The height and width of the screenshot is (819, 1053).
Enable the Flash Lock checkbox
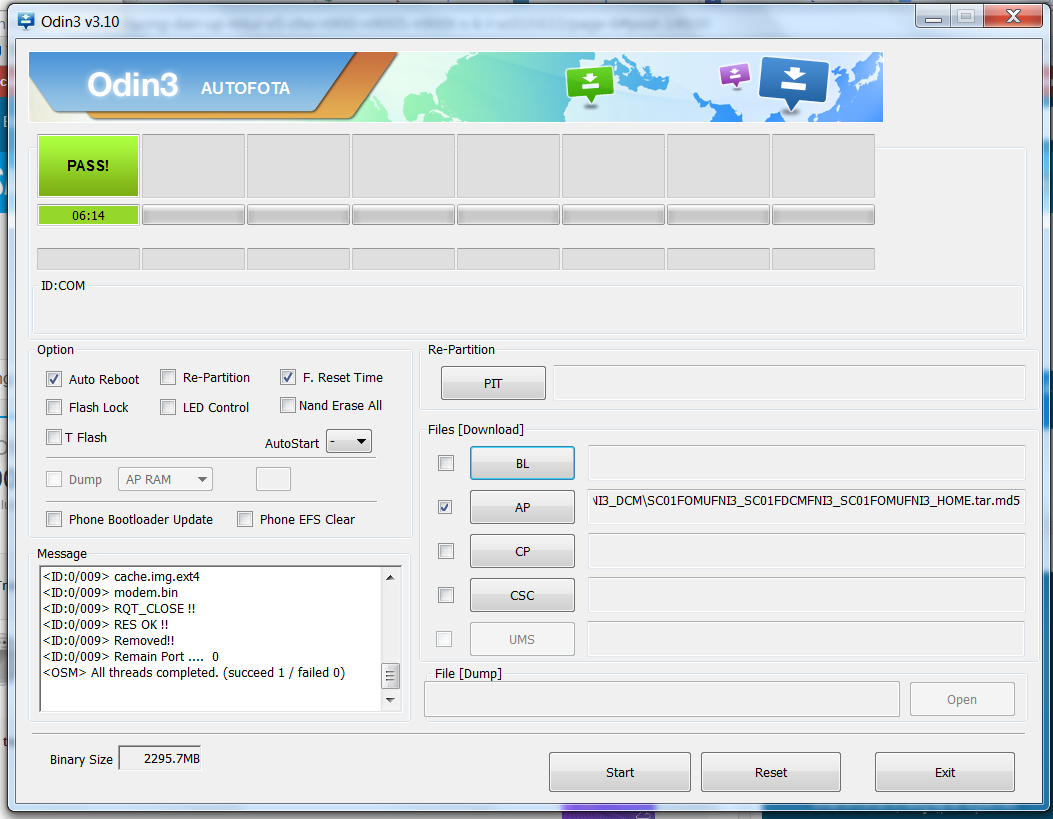(x=54, y=407)
